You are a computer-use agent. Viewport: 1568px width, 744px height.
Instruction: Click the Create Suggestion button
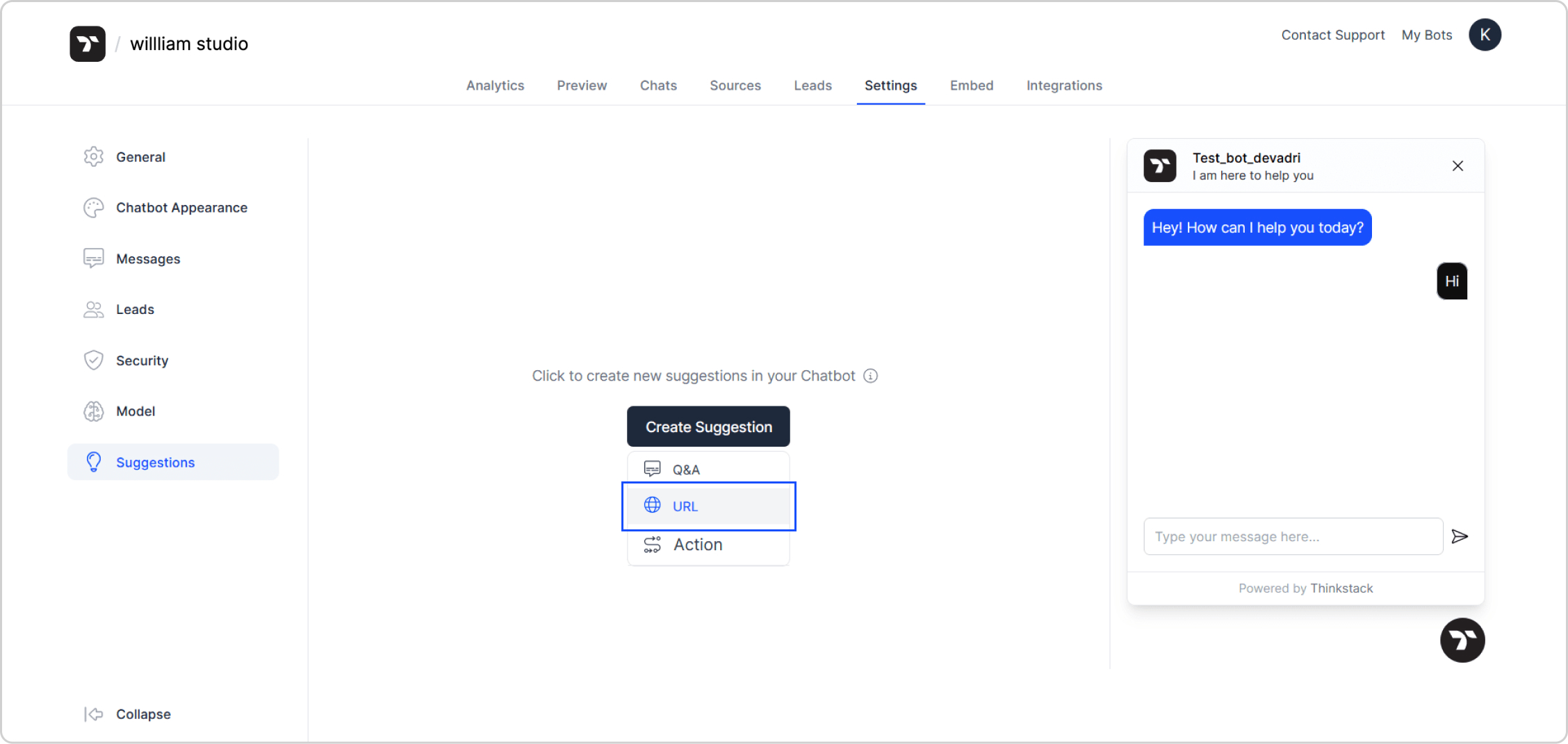click(x=708, y=427)
